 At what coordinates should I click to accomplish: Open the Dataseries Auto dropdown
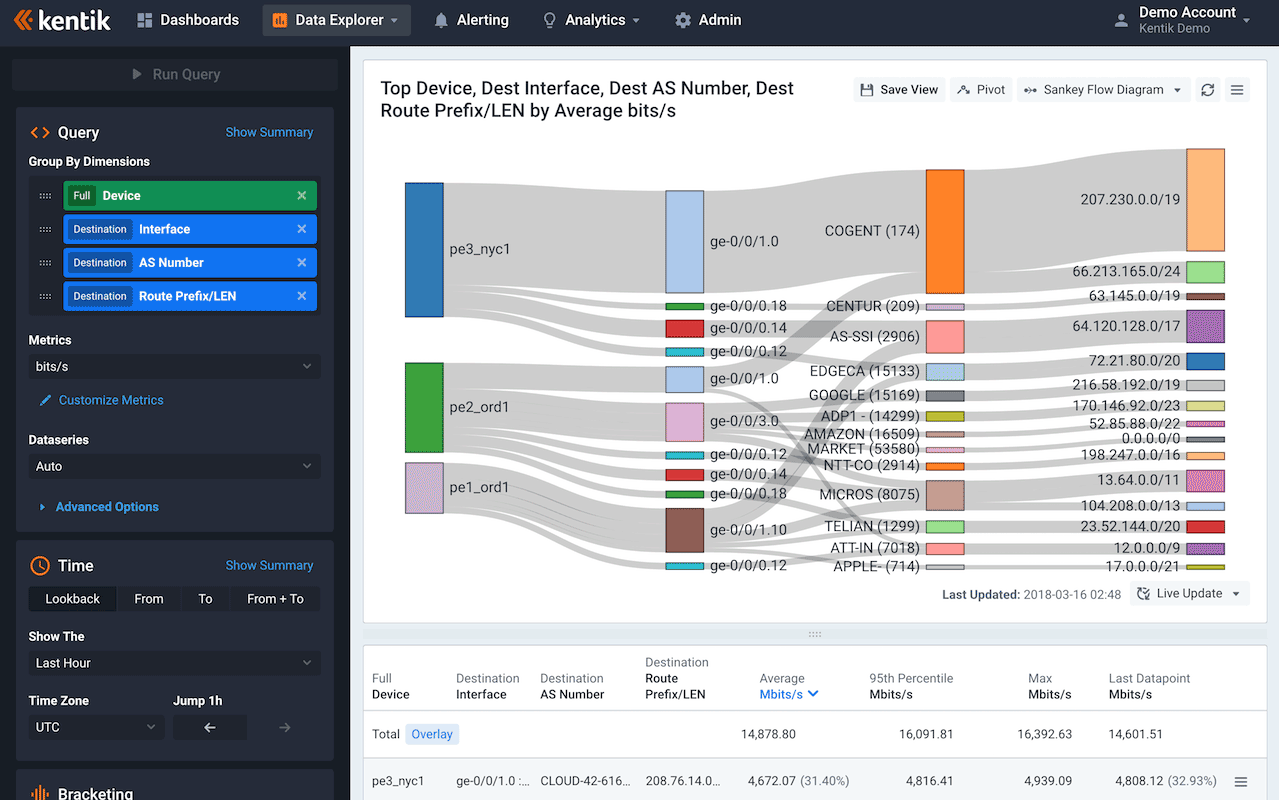click(x=174, y=466)
